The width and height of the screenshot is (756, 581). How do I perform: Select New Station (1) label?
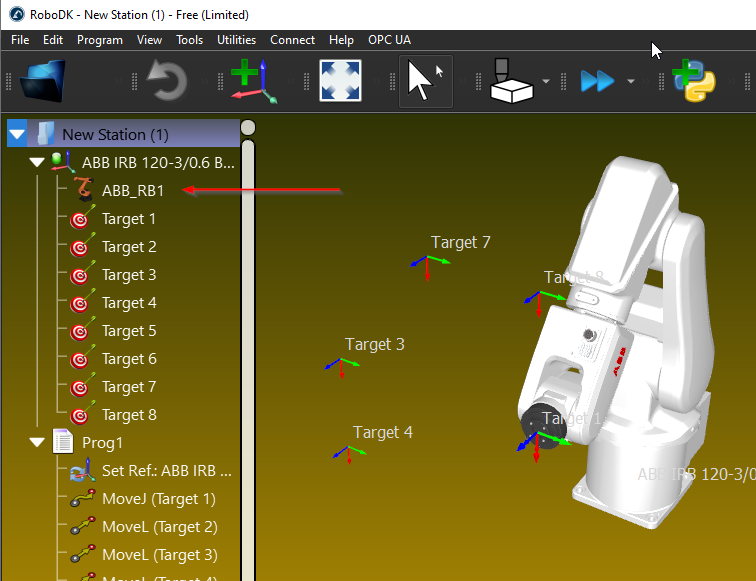click(115, 135)
